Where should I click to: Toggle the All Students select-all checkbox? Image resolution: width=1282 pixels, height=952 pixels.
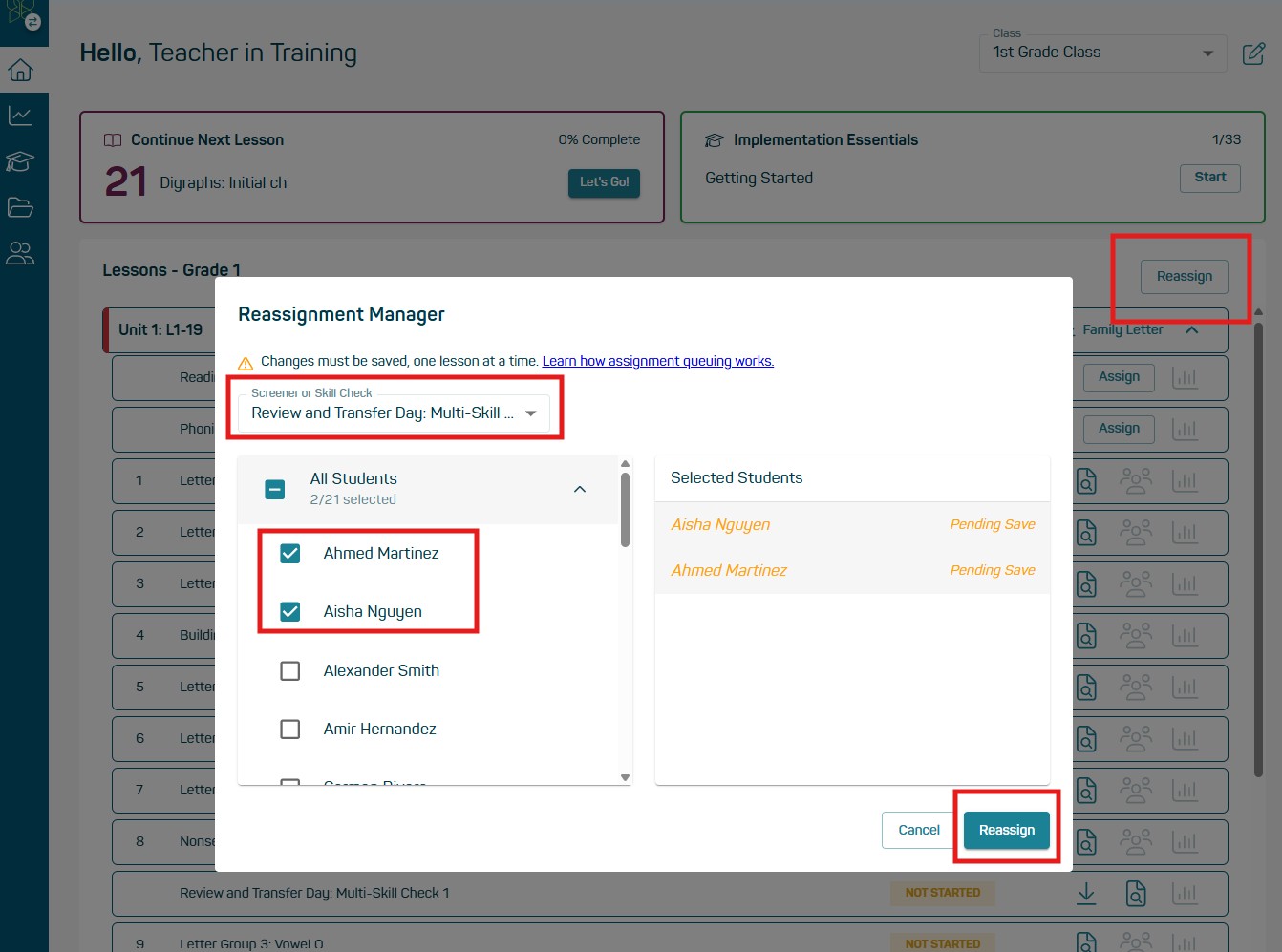pyautogui.click(x=274, y=489)
